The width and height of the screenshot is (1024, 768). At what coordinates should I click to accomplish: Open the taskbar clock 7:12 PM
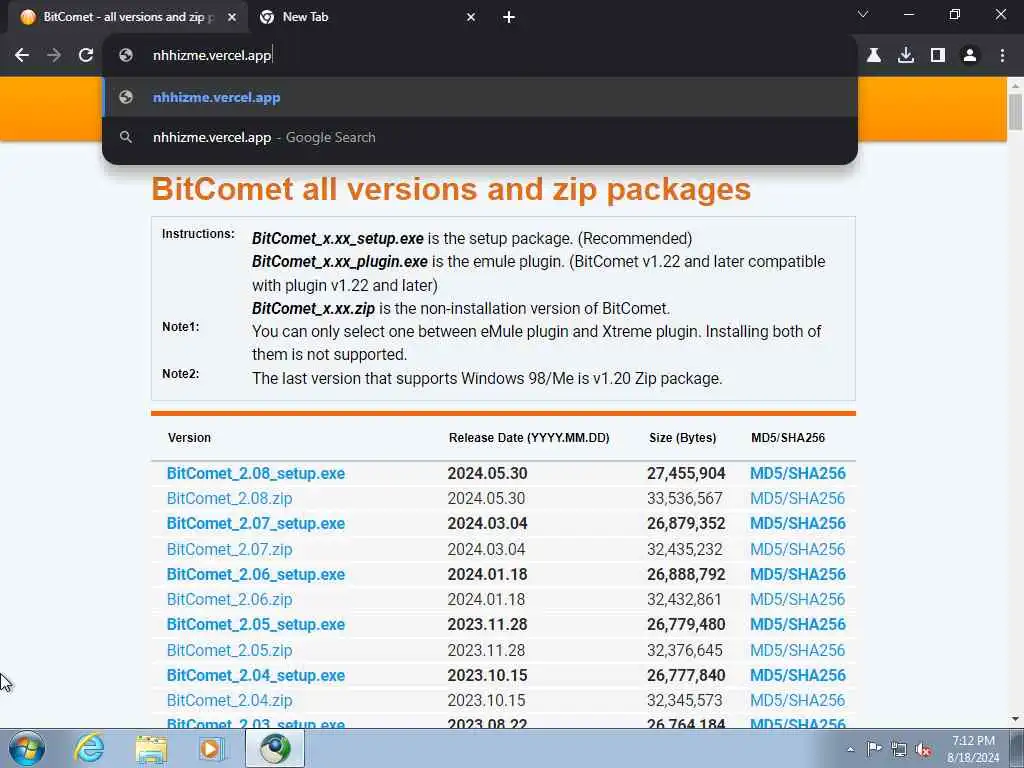coord(973,749)
